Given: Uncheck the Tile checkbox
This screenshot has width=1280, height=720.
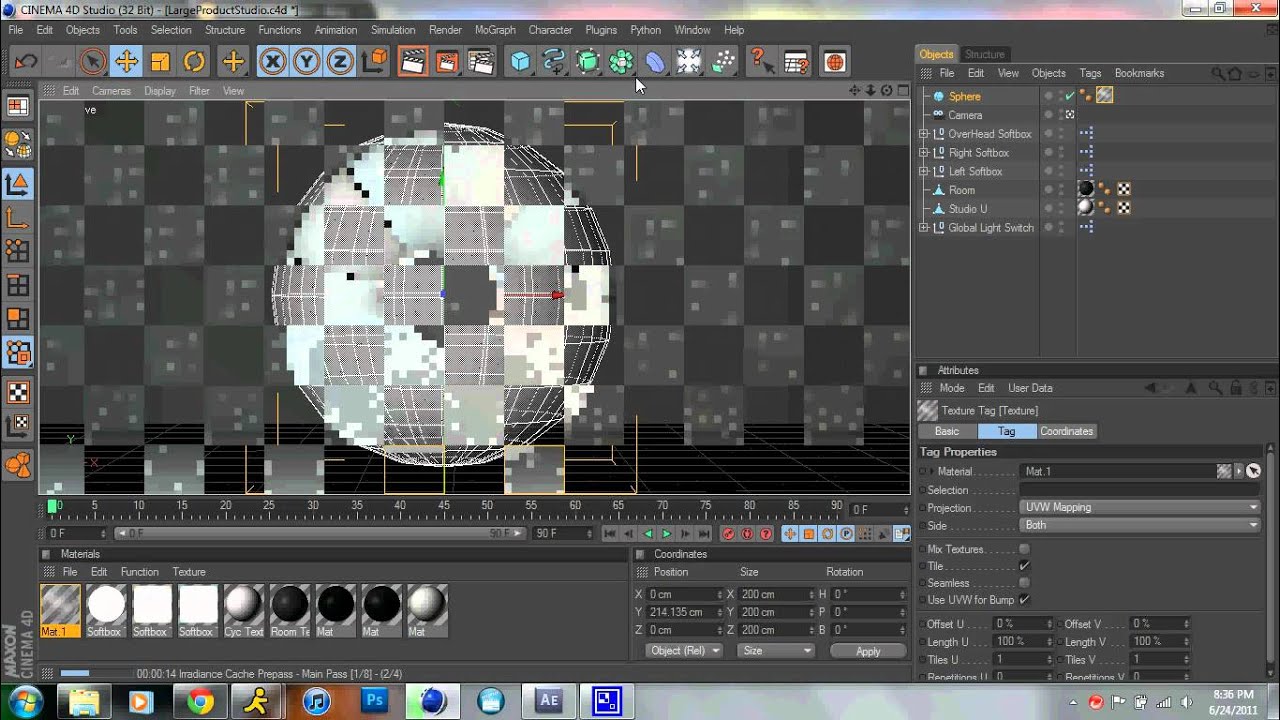Looking at the screenshot, I should [1024, 566].
